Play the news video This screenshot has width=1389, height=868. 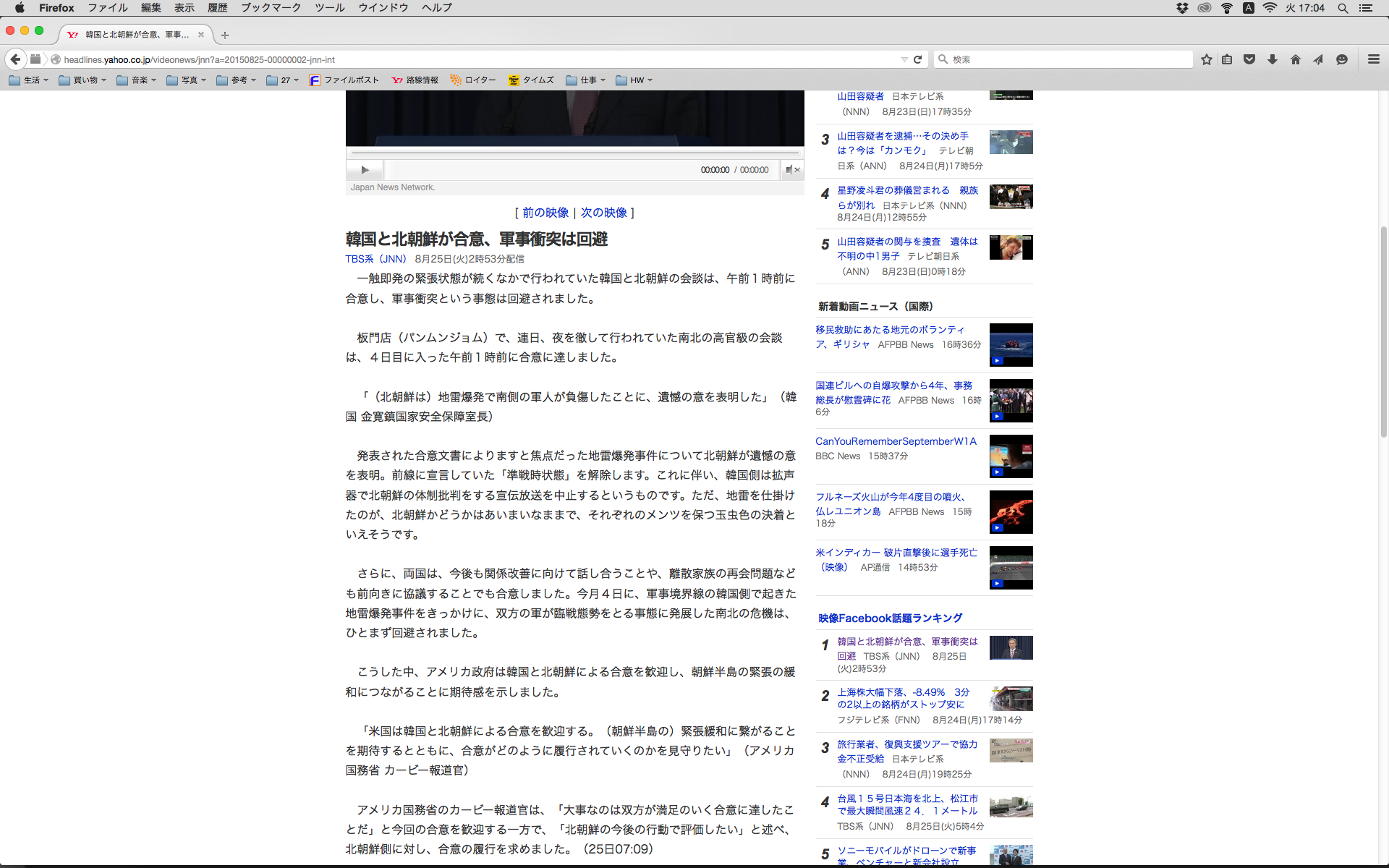coord(365,170)
